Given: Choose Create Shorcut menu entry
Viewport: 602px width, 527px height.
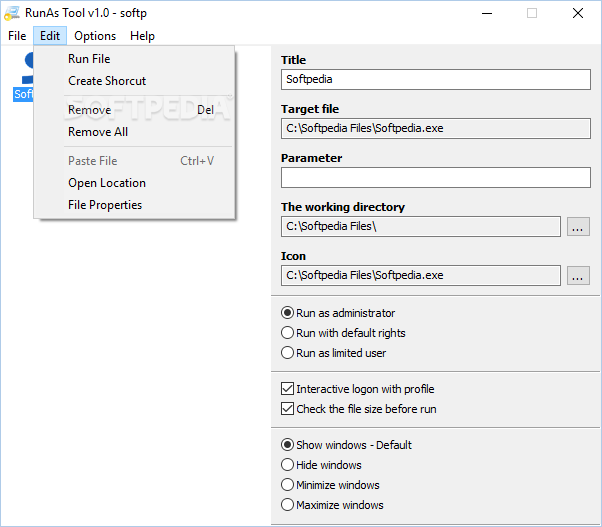Looking at the screenshot, I should coord(134,81).
